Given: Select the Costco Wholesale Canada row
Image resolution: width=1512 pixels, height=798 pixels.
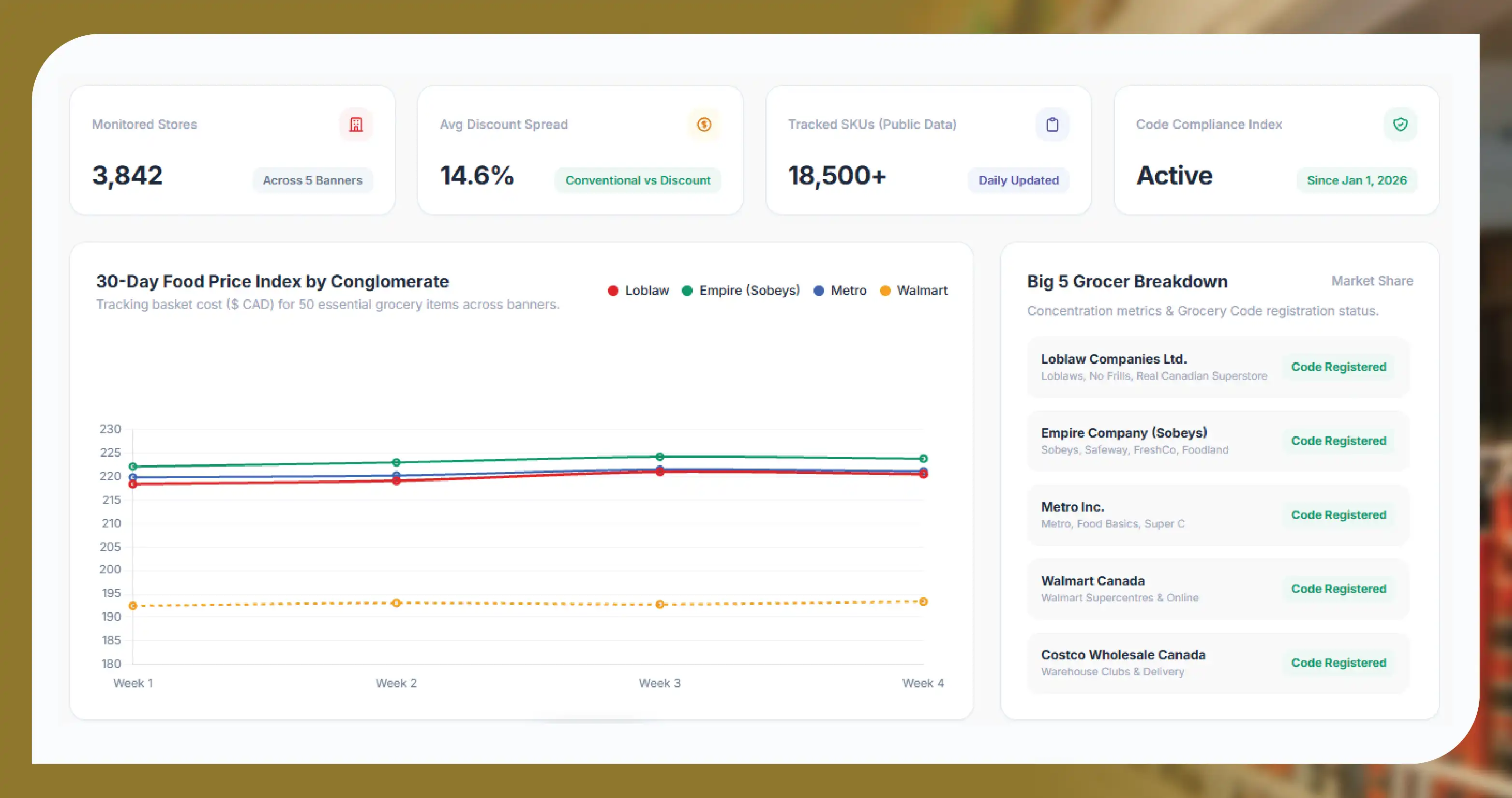Looking at the screenshot, I should pos(1218,663).
